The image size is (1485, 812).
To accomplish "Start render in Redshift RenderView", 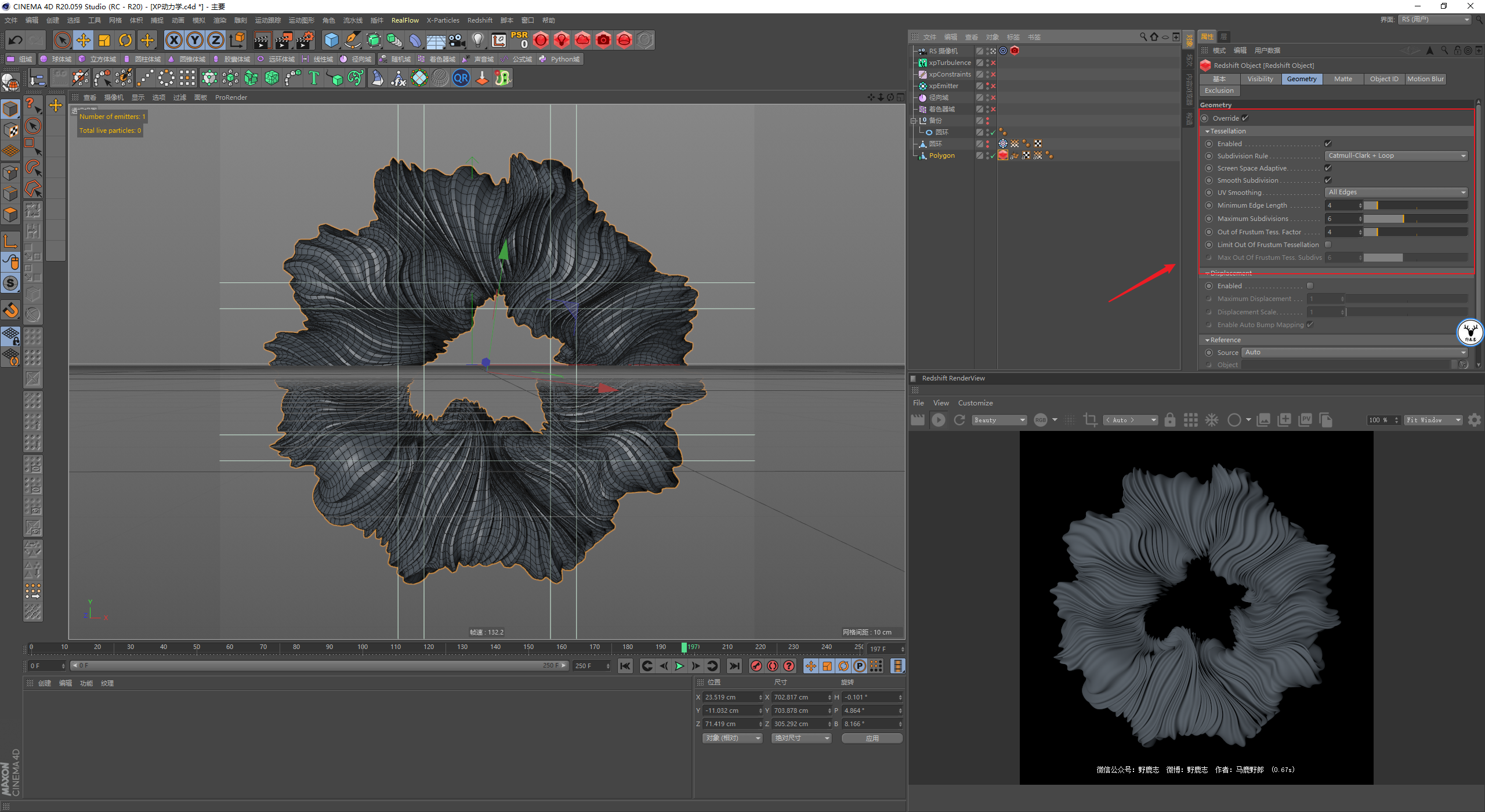I will coord(938,420).
